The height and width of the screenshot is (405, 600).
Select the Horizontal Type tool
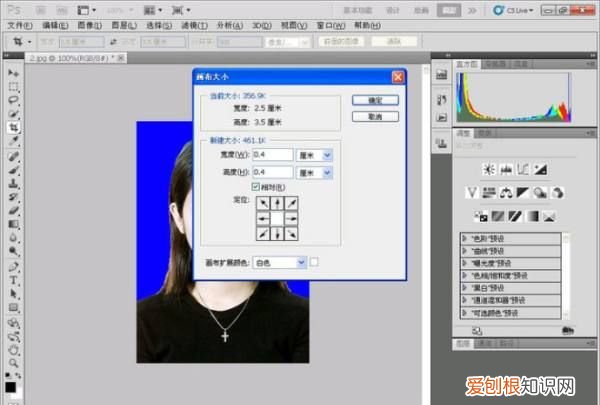13,281
